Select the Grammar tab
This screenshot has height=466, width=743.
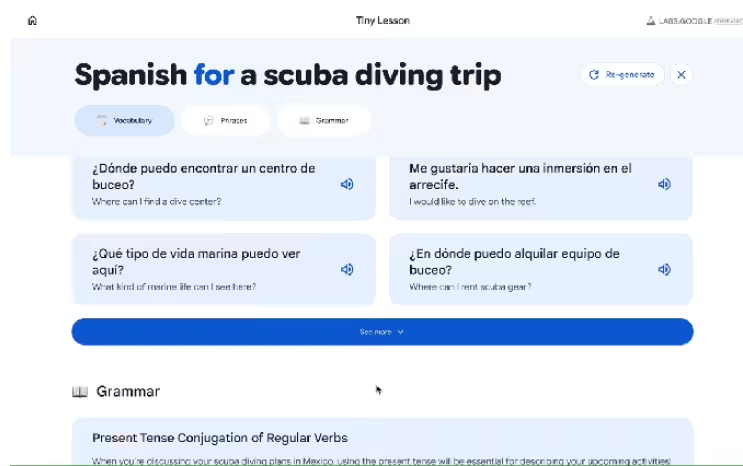click(324, 121)
